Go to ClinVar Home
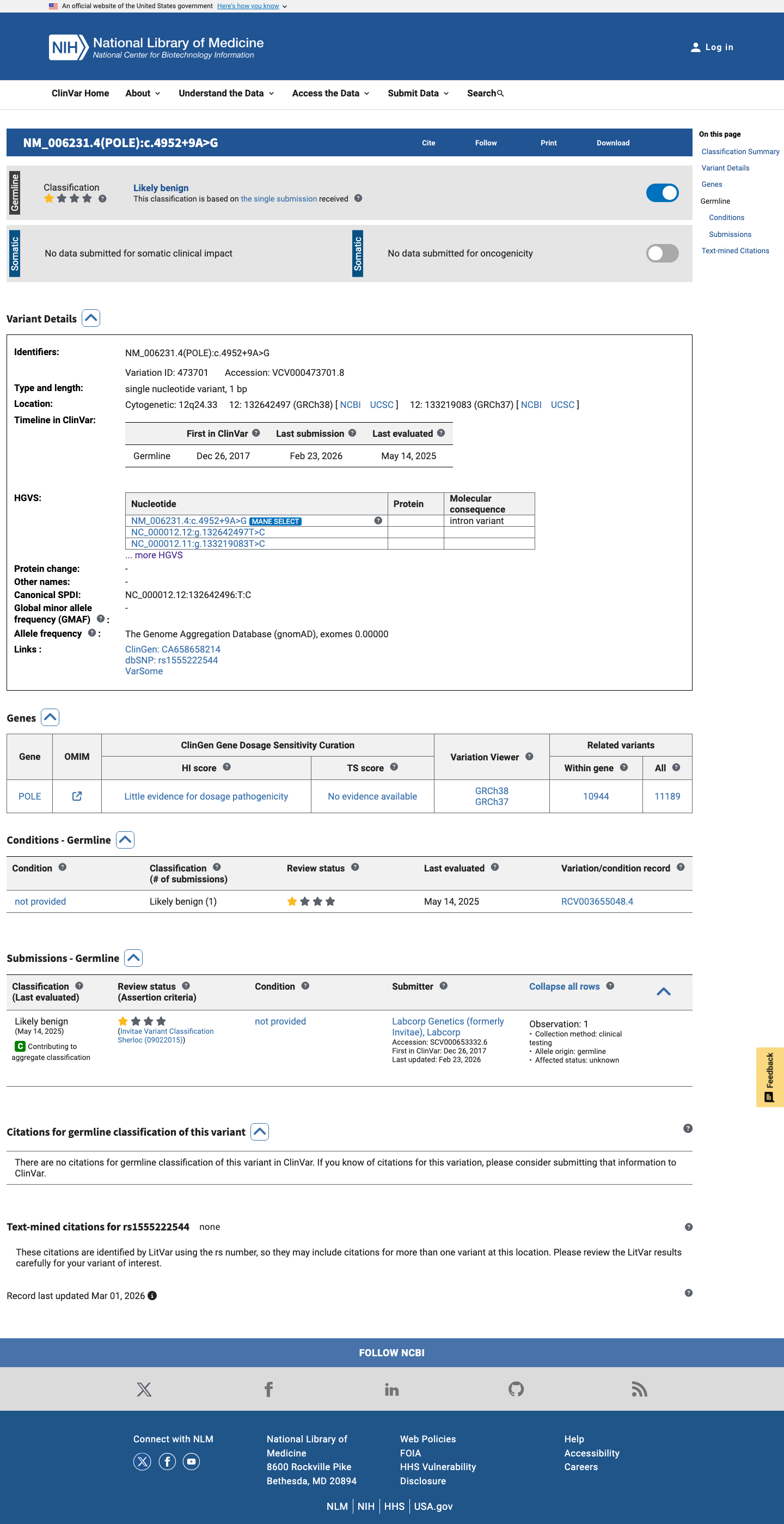The width and height of the screenshot is (784, 1524). [81, 94]
